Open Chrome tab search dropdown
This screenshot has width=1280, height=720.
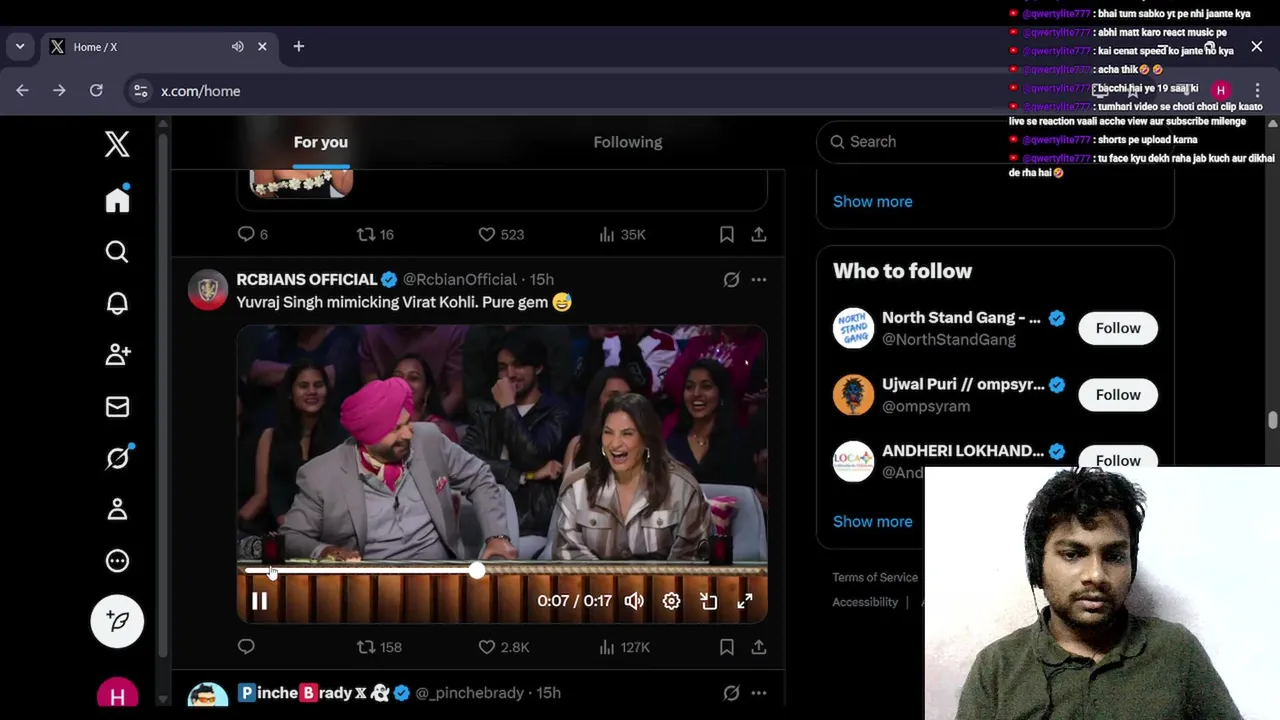pos(19,47)
